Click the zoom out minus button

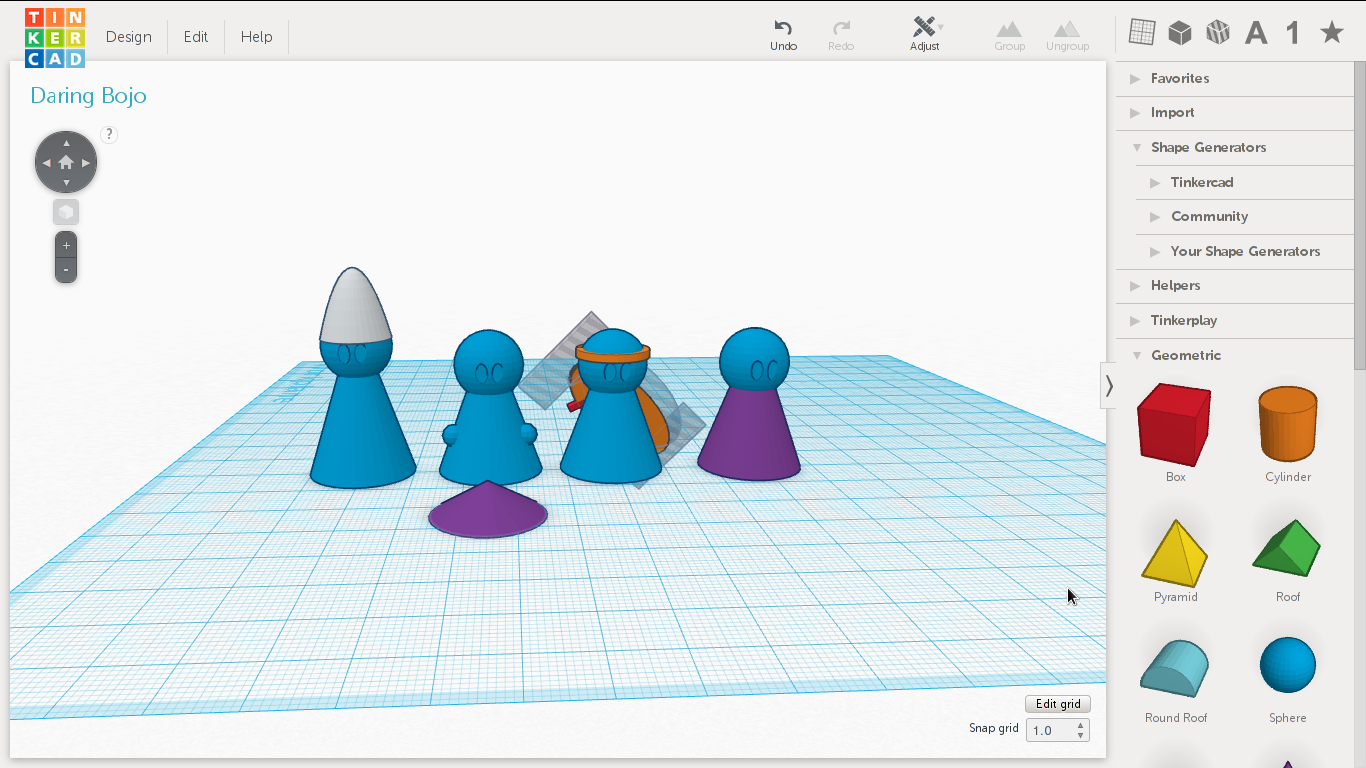pos(66,269)
